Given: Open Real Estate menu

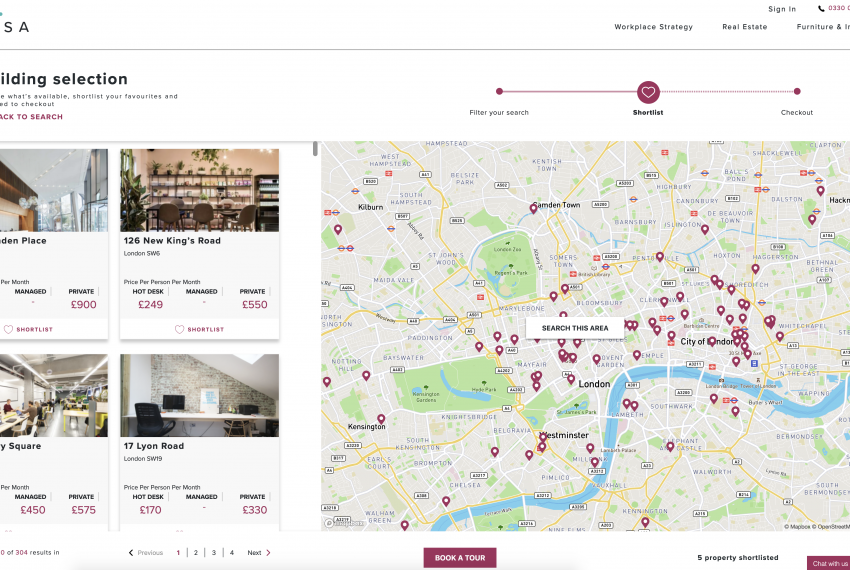Looking at the screenshot, I should 744,27.
